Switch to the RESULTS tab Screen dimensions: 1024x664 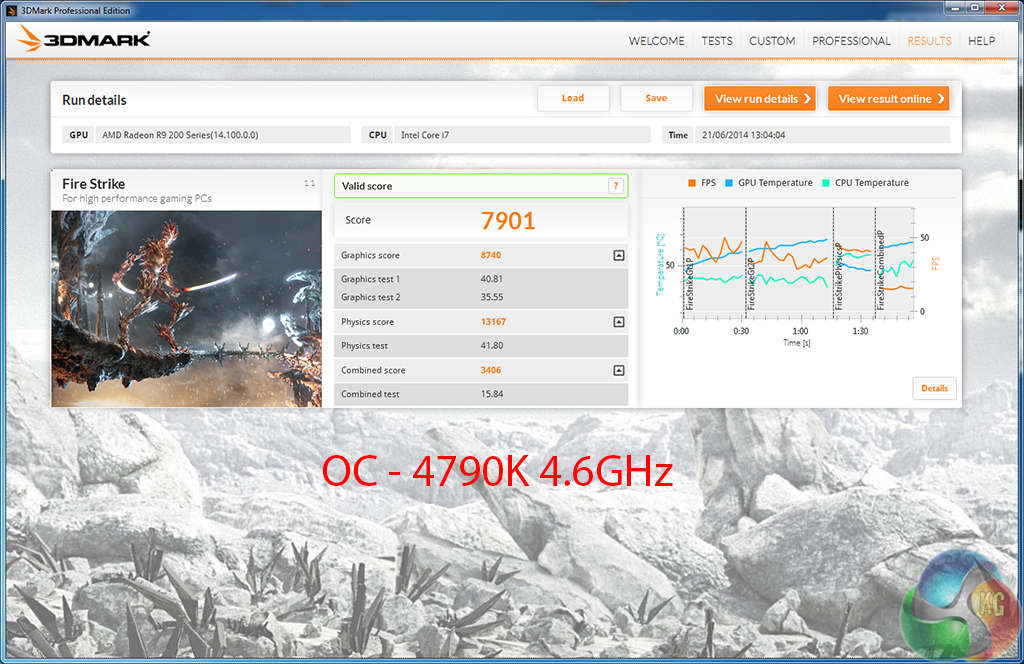tap(929, 41)
